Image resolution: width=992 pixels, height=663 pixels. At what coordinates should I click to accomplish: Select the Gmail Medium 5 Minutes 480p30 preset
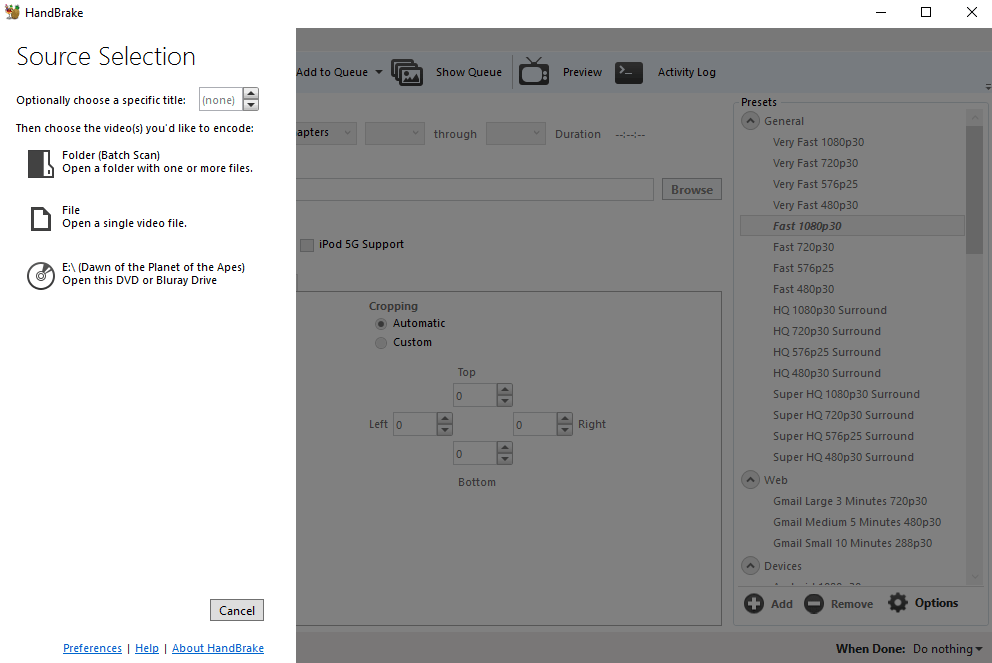coord(857,522)
